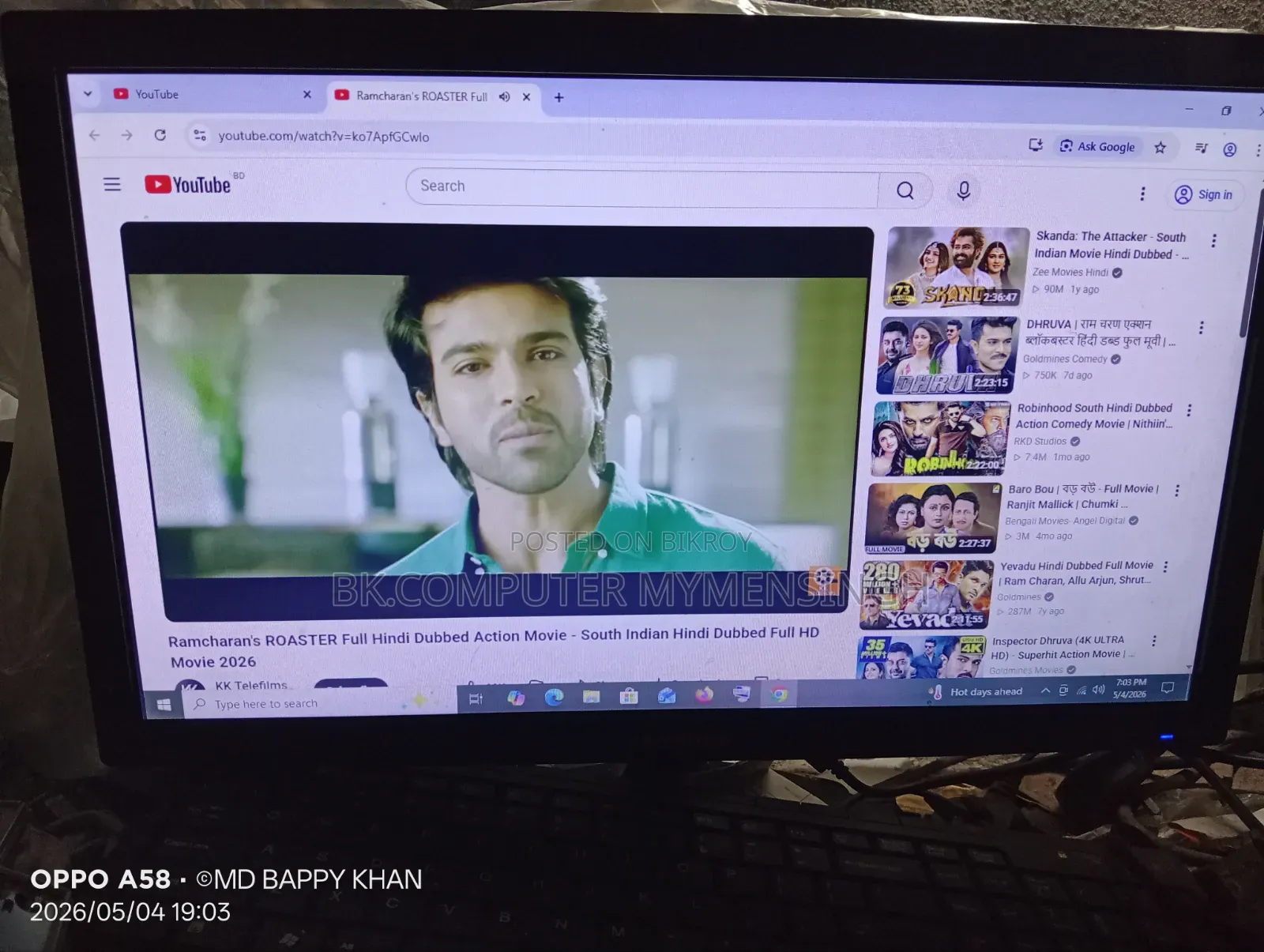Launch Copilot from the taskbar
Image resolution: width=1264 pixels, height=952 pixels.
click(516, 698)
